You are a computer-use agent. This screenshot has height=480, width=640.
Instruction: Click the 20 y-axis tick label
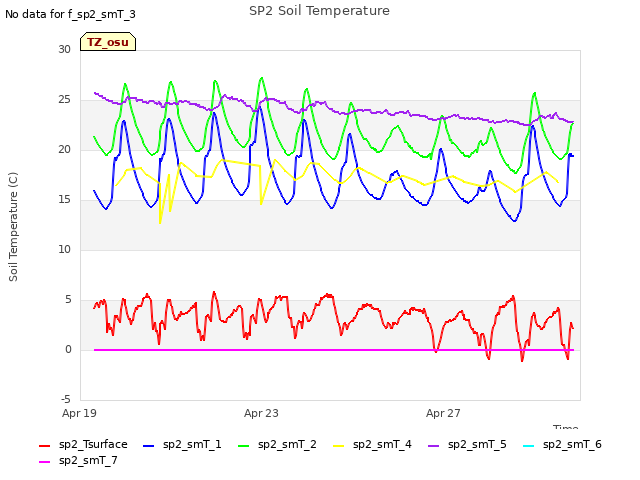click(x=64, y=149)
